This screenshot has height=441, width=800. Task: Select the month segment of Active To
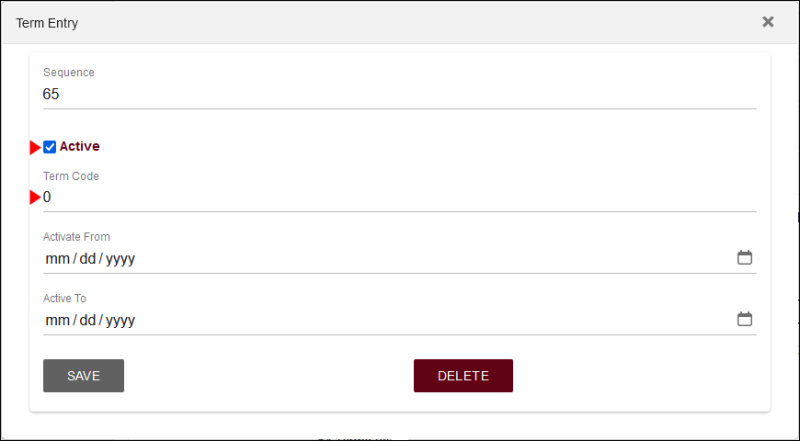point(56,321)
